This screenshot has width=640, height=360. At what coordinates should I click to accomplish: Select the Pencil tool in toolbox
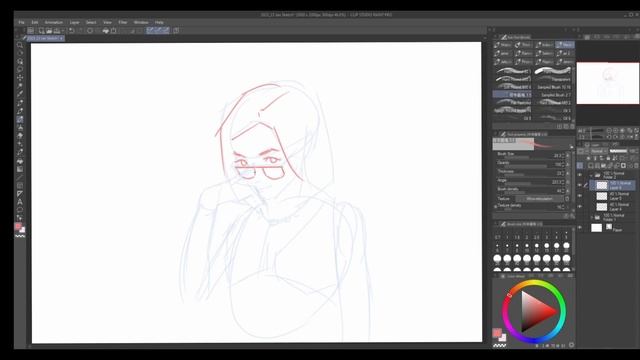point(20,111)
